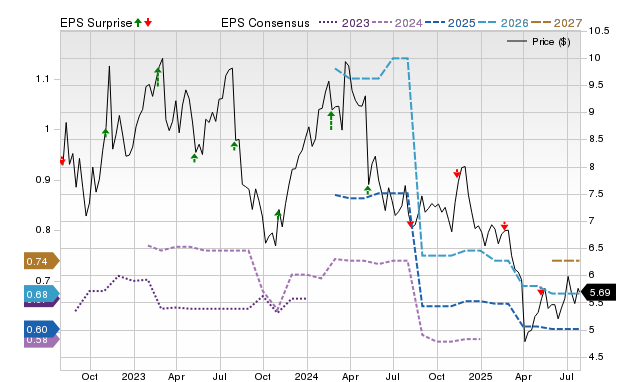Click the green up arrow in the EPS Surprise legend

pos(138,23)
